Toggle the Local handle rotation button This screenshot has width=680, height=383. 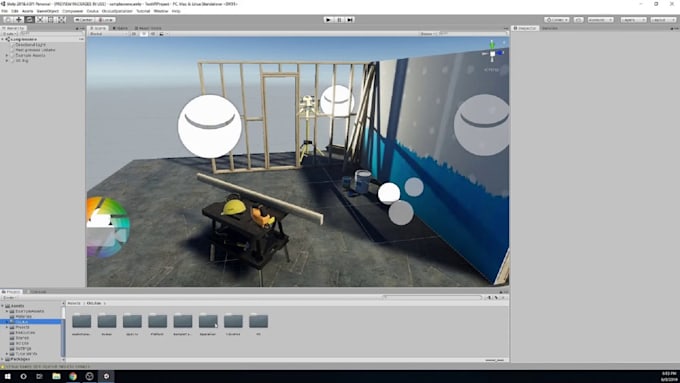pyautogui.click(x=105, y=20)
